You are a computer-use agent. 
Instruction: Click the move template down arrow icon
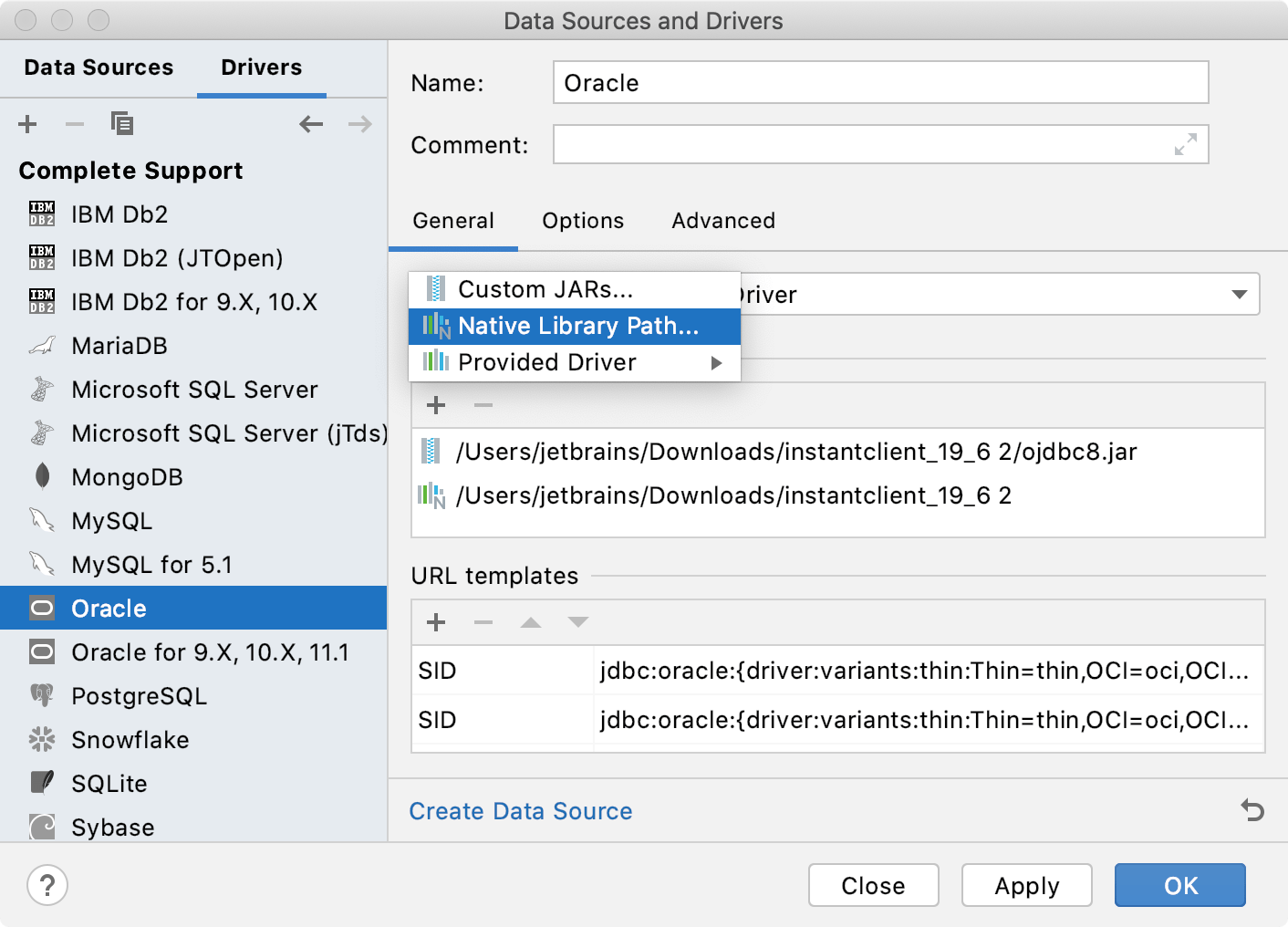577,622
